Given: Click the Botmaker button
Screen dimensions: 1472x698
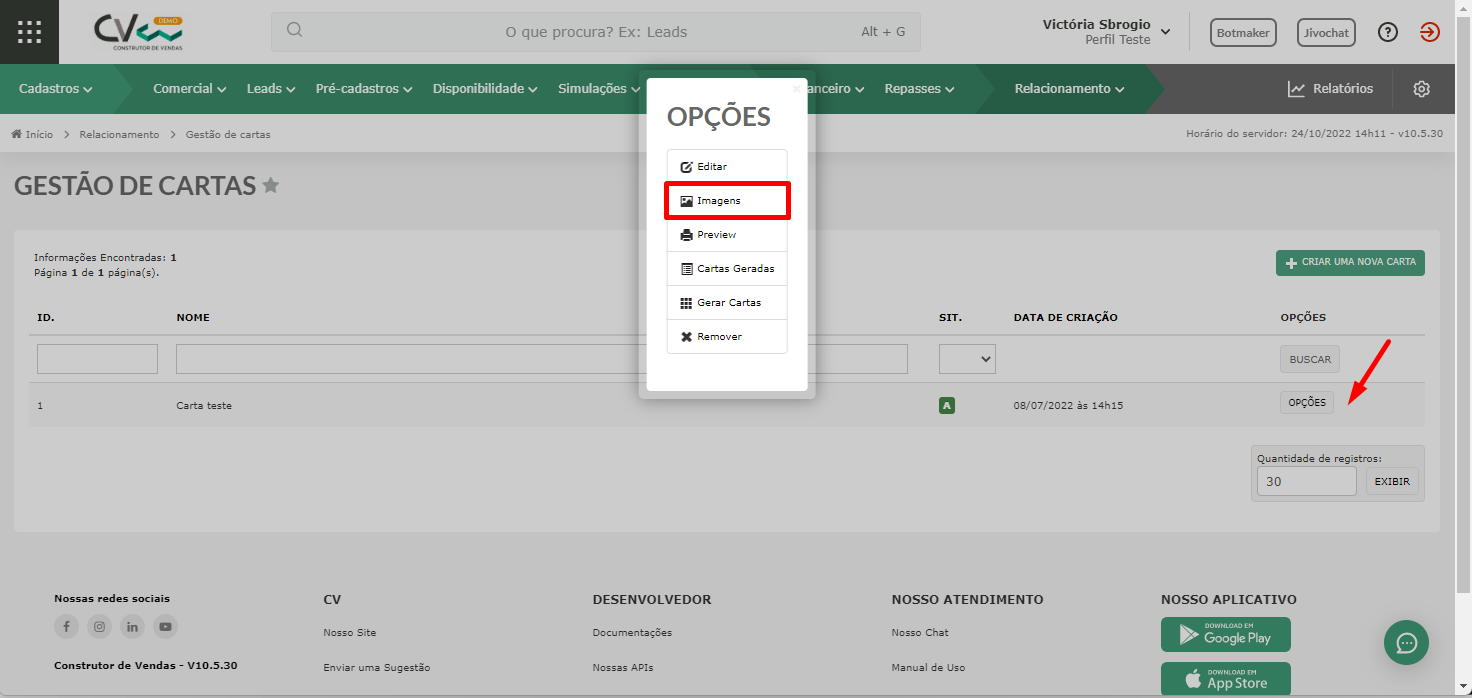Looking at the screenshot, I should 1244,33.
